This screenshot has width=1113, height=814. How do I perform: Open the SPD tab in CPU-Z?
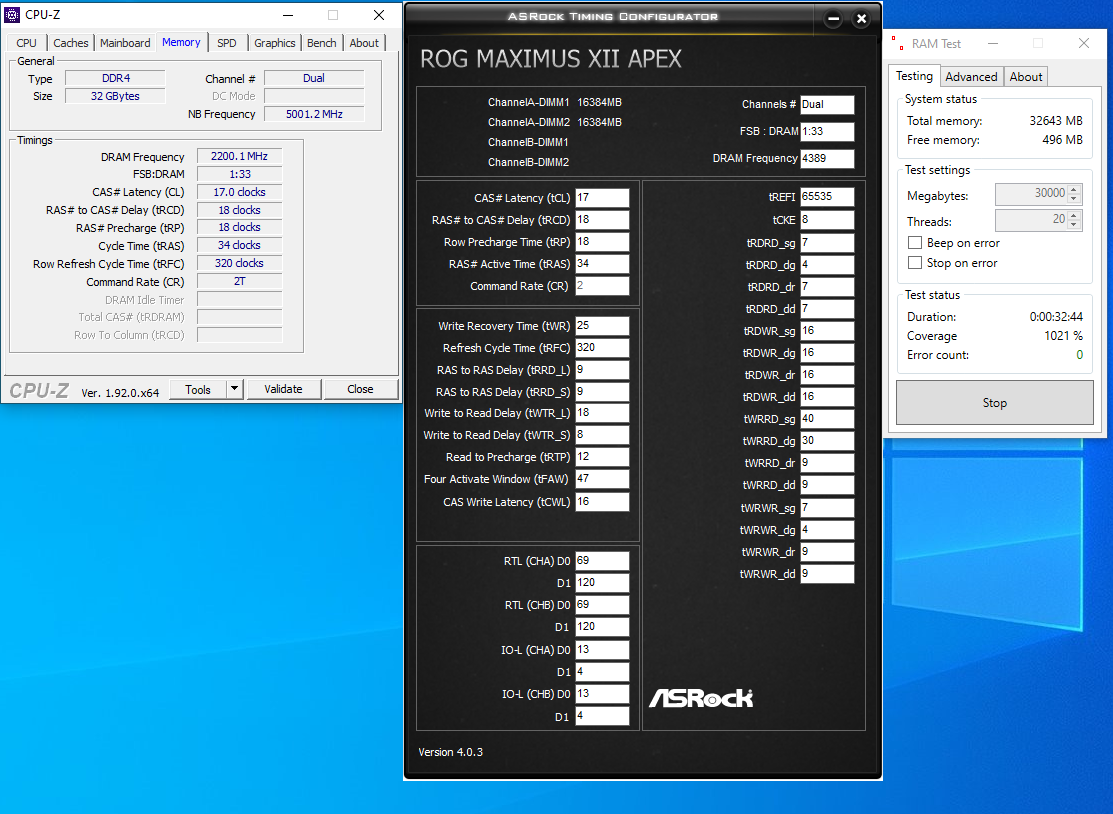click(227, 43)
